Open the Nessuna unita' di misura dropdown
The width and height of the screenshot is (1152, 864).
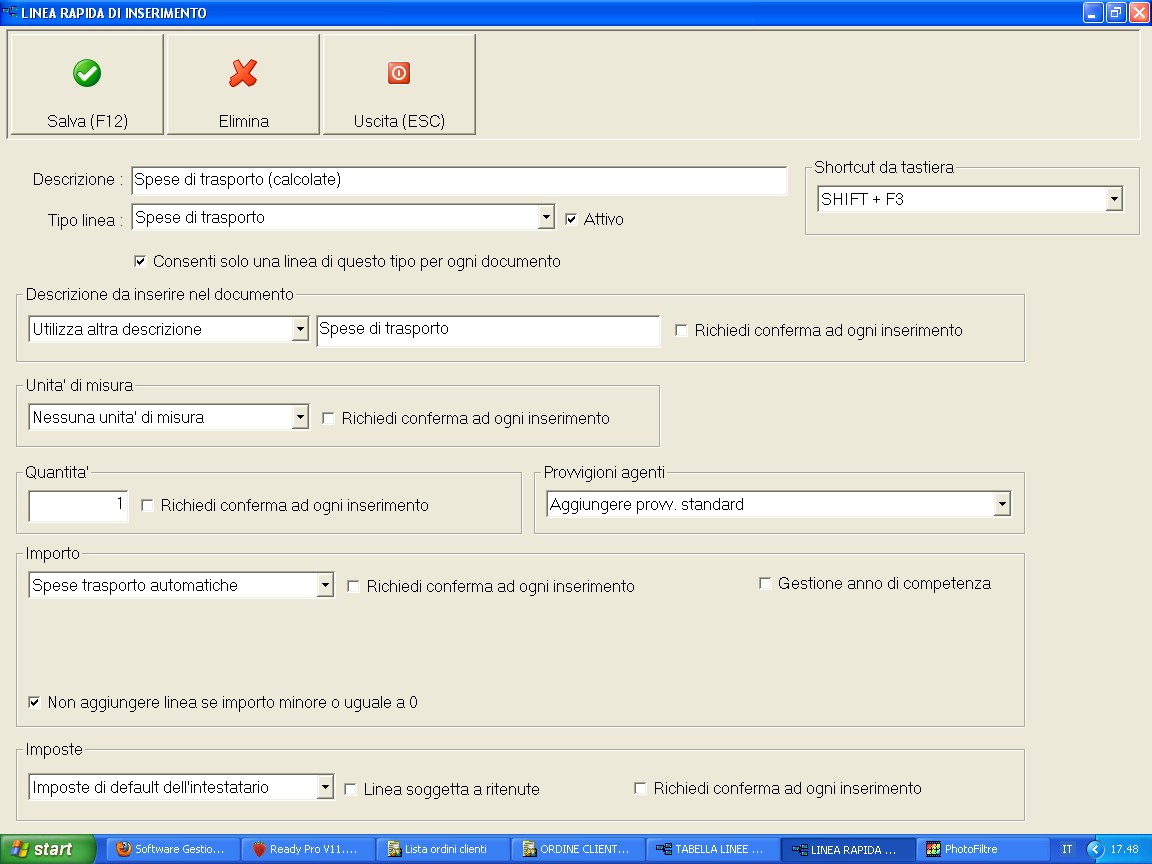tap(300, 417)
